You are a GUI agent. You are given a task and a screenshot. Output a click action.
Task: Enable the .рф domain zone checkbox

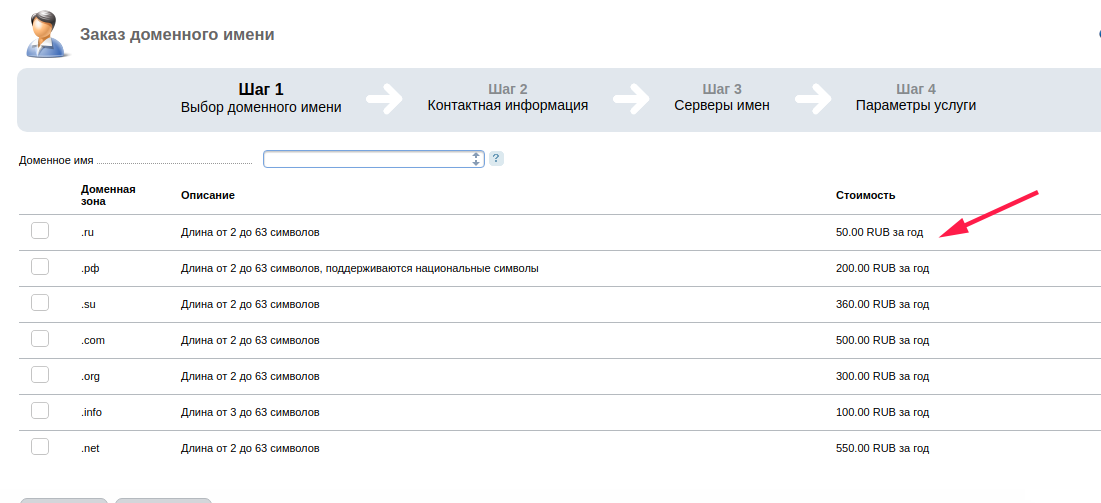(40, 267)
